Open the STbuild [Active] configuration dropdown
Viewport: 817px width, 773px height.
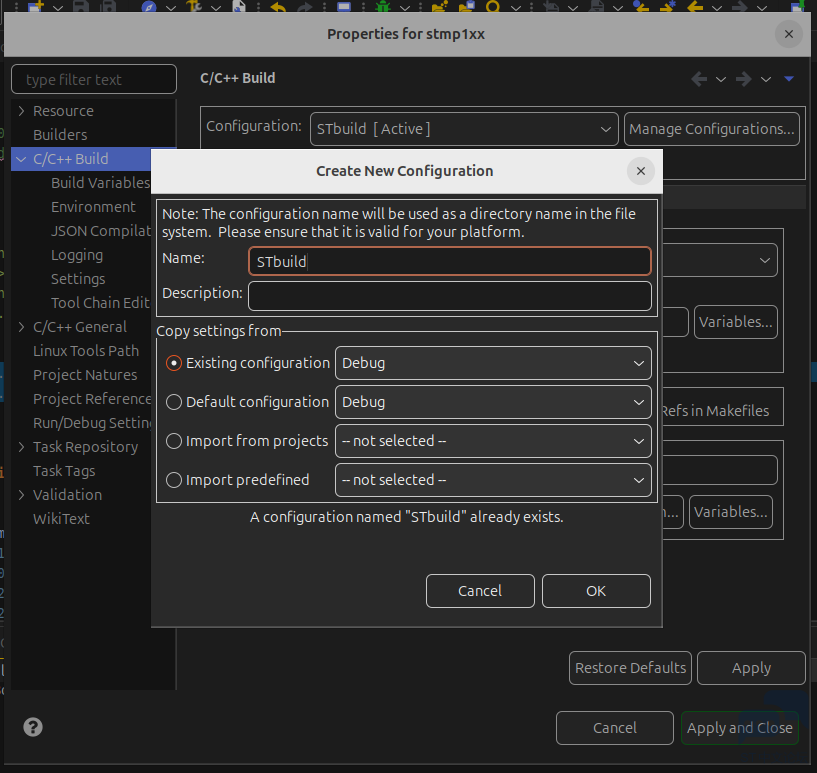coord(464,129)
